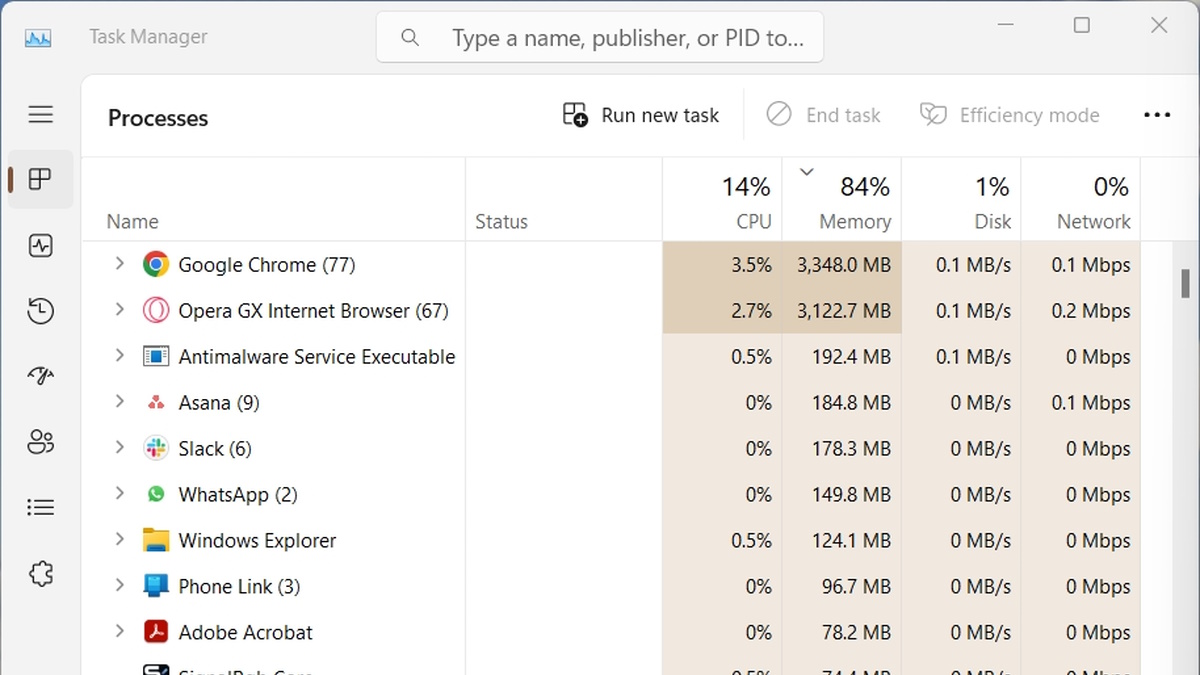Screen dimensions: 1200x675
Task: Open the Services sidebar icon
Action: click(41, 573)
